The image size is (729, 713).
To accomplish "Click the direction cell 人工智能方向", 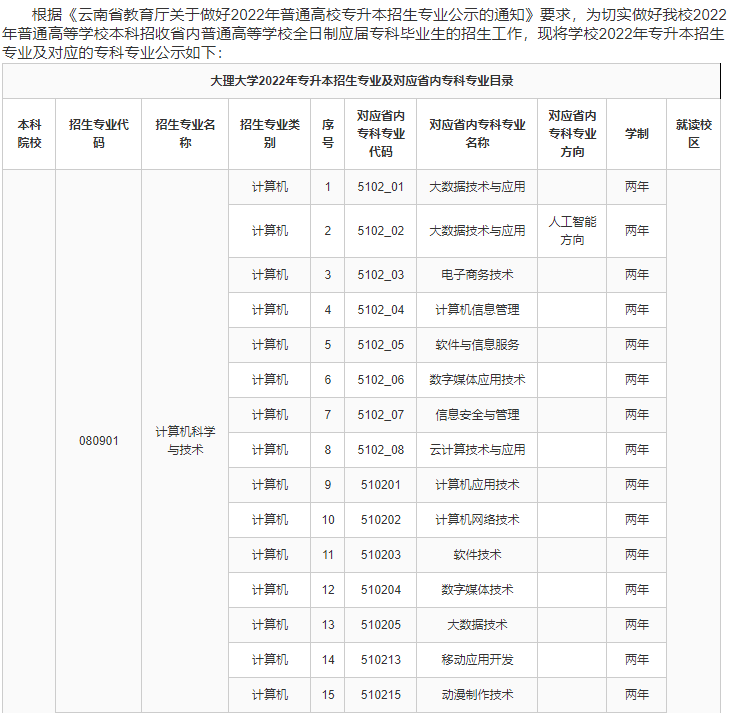I will (572, 231).
